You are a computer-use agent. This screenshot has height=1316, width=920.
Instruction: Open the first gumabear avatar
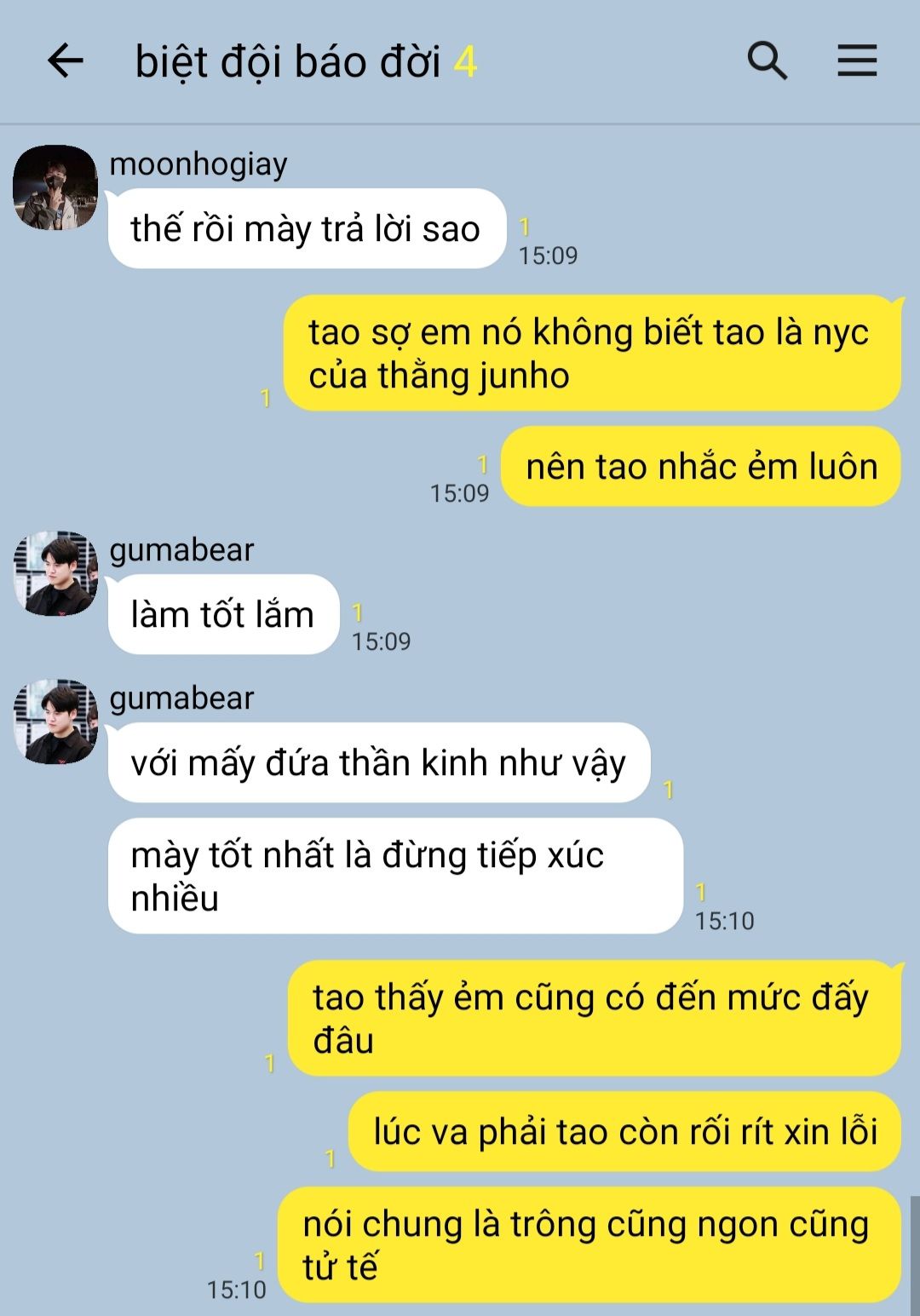click(55, 573)
